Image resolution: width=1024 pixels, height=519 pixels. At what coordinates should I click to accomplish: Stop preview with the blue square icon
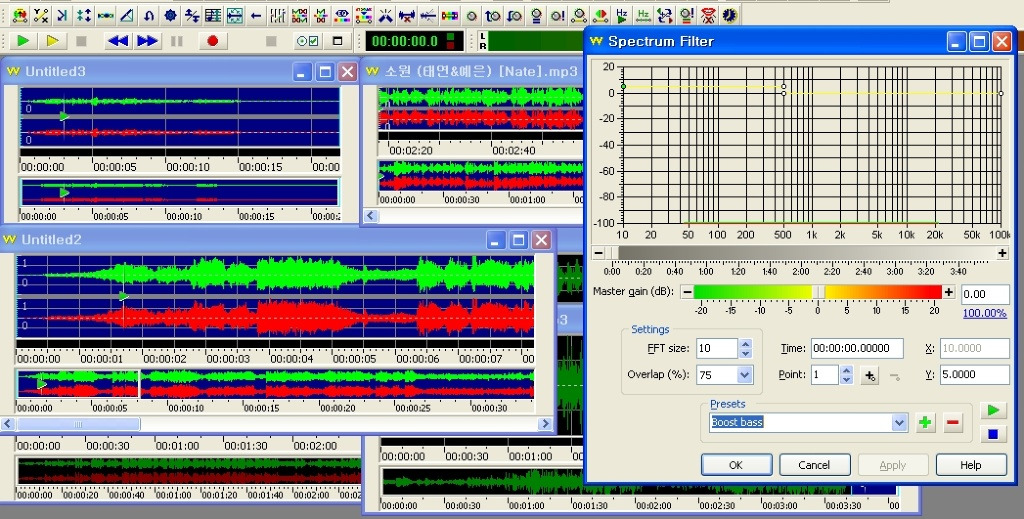point(992,434)
